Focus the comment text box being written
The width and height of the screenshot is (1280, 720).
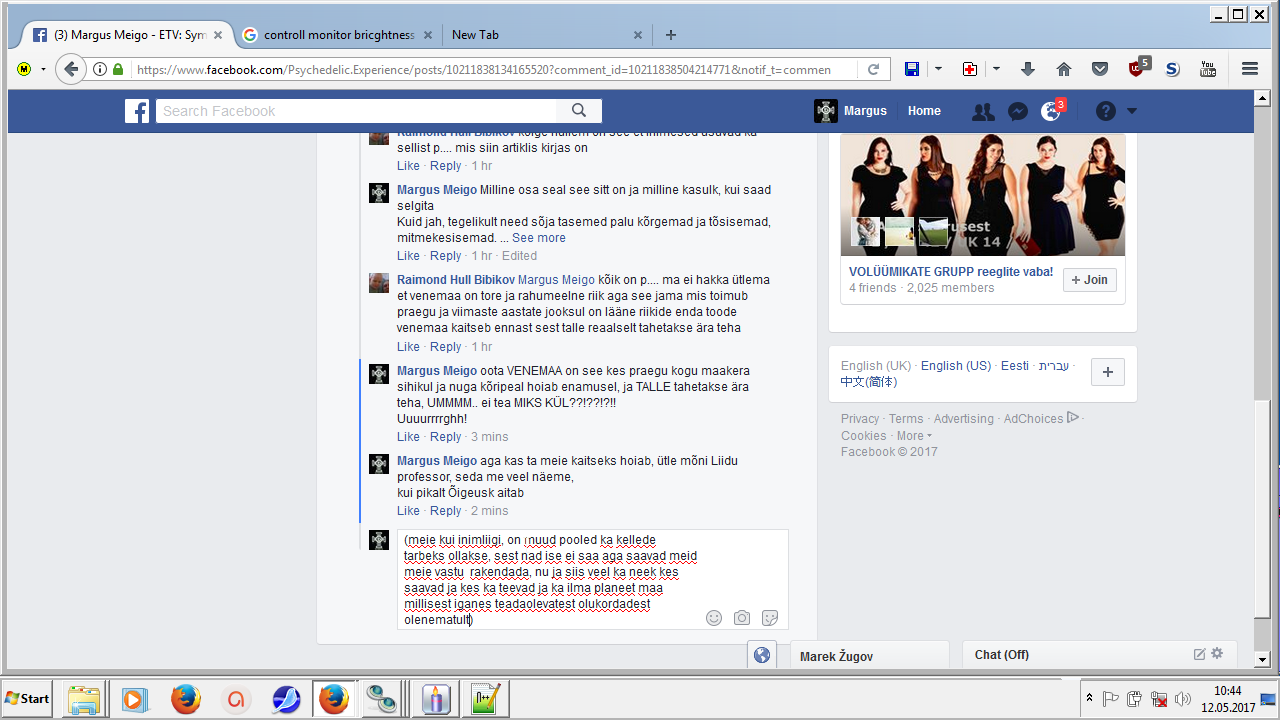[x=593, y=580]
